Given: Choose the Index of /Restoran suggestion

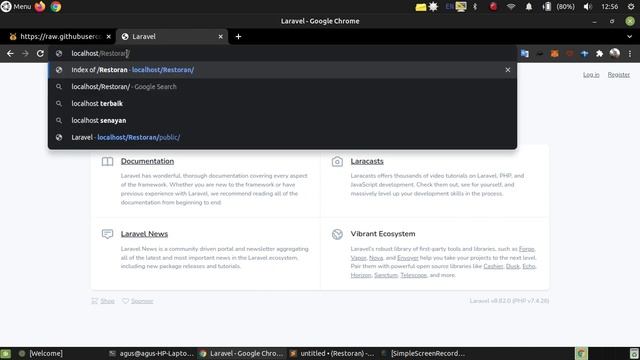Looking at the screenshot, I should tap(282, 70).
